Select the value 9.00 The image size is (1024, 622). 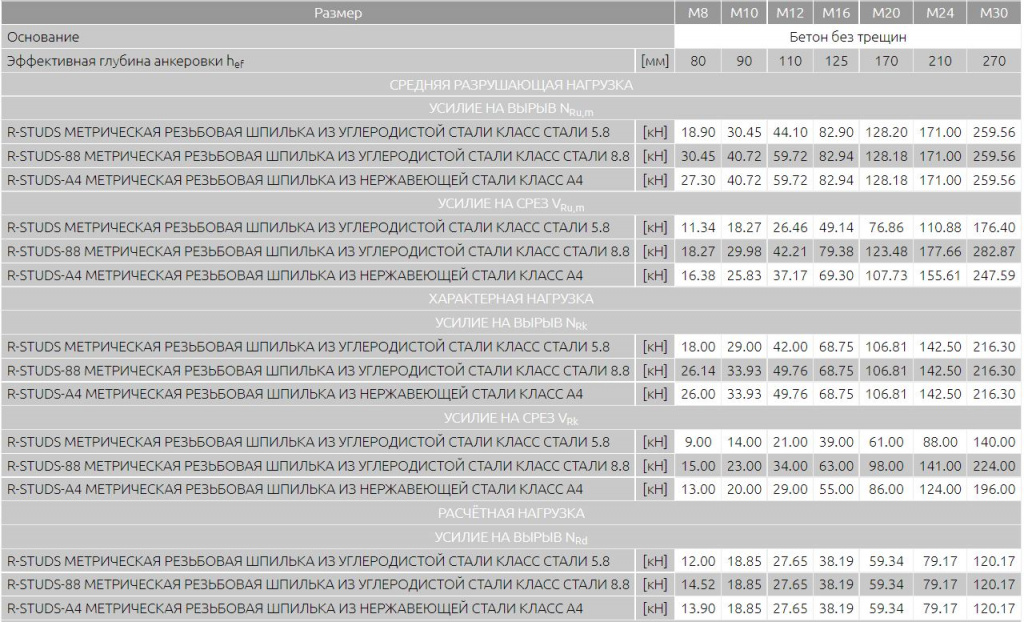tap(697, 442)
